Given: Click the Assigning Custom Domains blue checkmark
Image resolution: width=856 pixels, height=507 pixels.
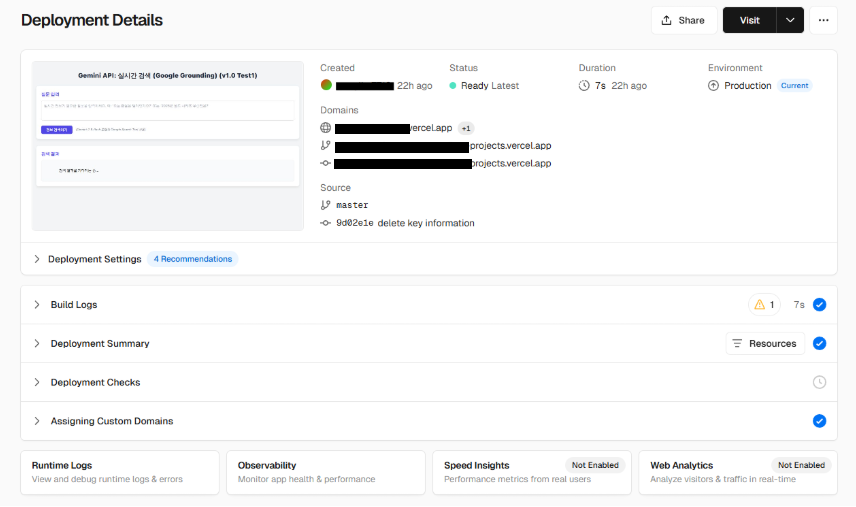Looking at the screenshot, I should [819, 421].
